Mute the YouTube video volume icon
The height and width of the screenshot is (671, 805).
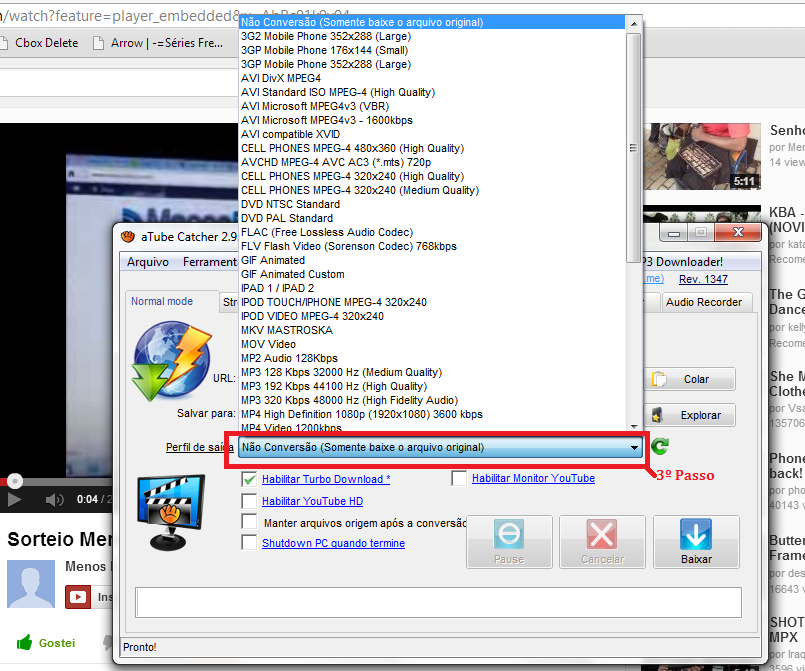54,500
